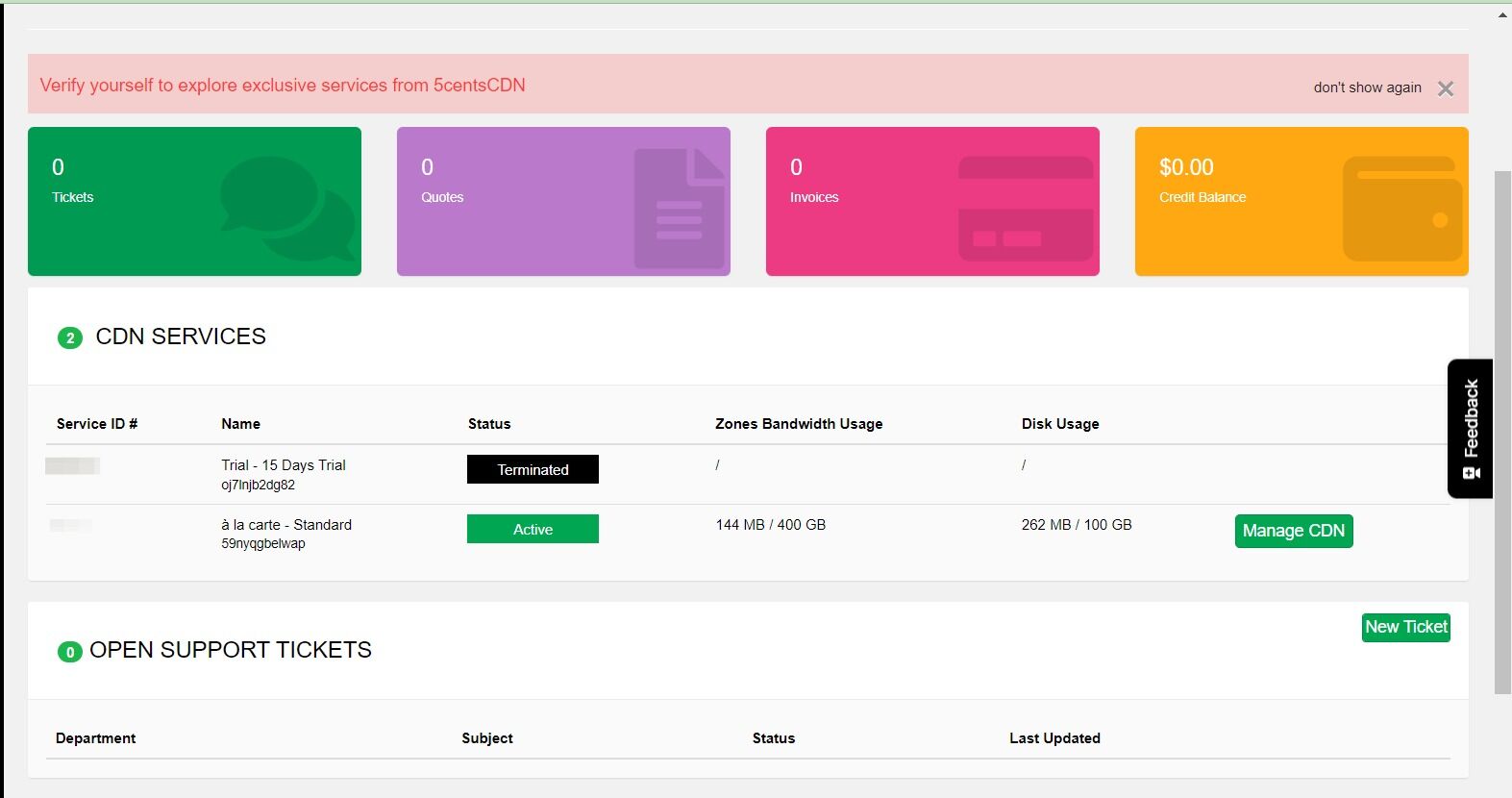
Task: Click the CDN services Status column header
Action: click(489, 423)
